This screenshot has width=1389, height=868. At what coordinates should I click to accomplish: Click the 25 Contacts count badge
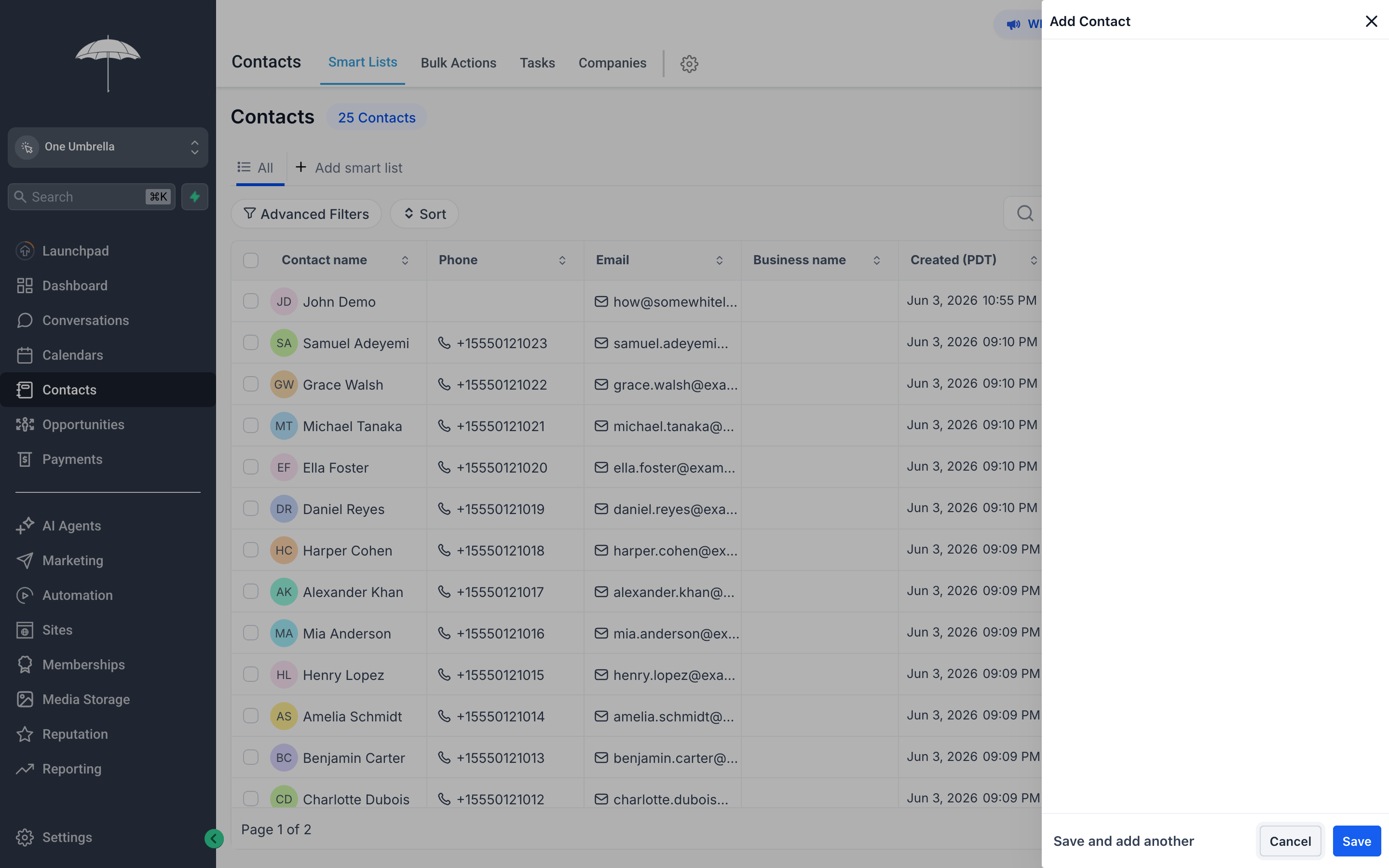(377, 118)
